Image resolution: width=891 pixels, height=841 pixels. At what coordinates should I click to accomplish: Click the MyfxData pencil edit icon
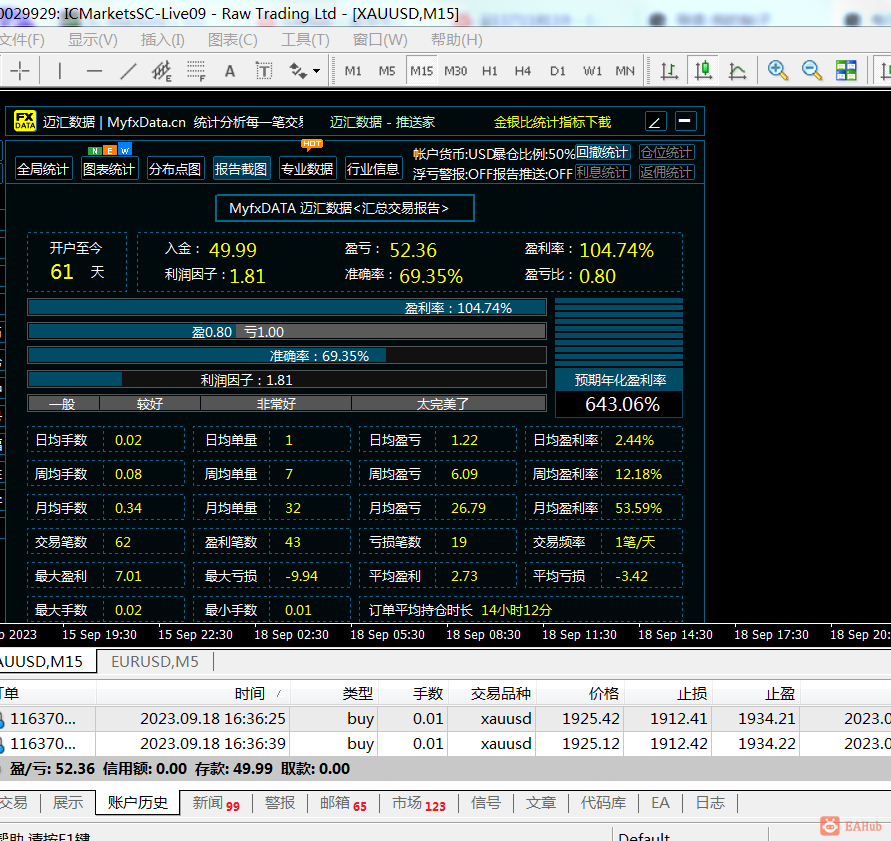pyautogui.click(x=655, y=122)
